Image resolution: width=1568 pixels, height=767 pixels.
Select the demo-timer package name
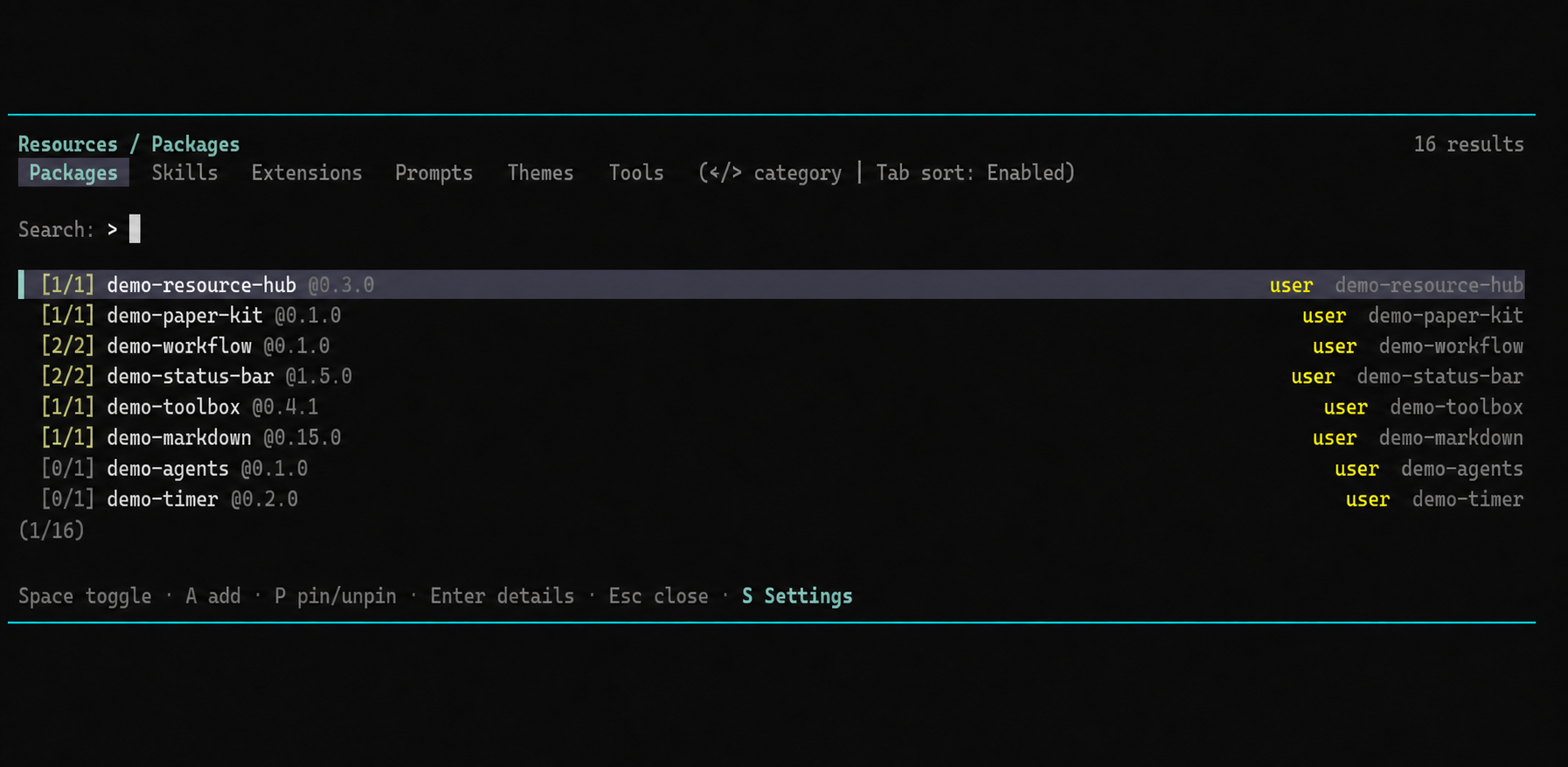163,499
